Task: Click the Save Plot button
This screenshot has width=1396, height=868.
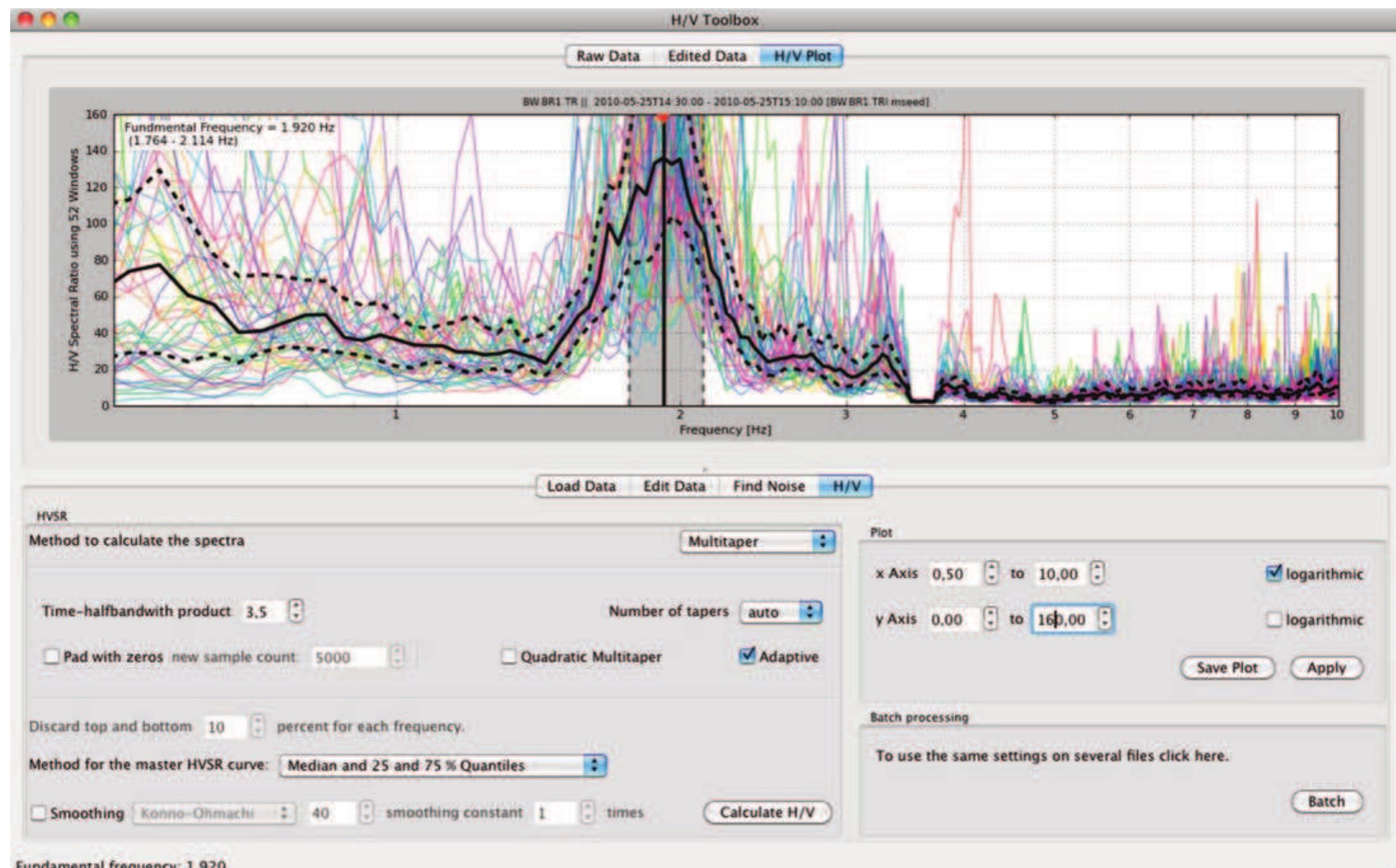Action: click(x=1227, y=668)
